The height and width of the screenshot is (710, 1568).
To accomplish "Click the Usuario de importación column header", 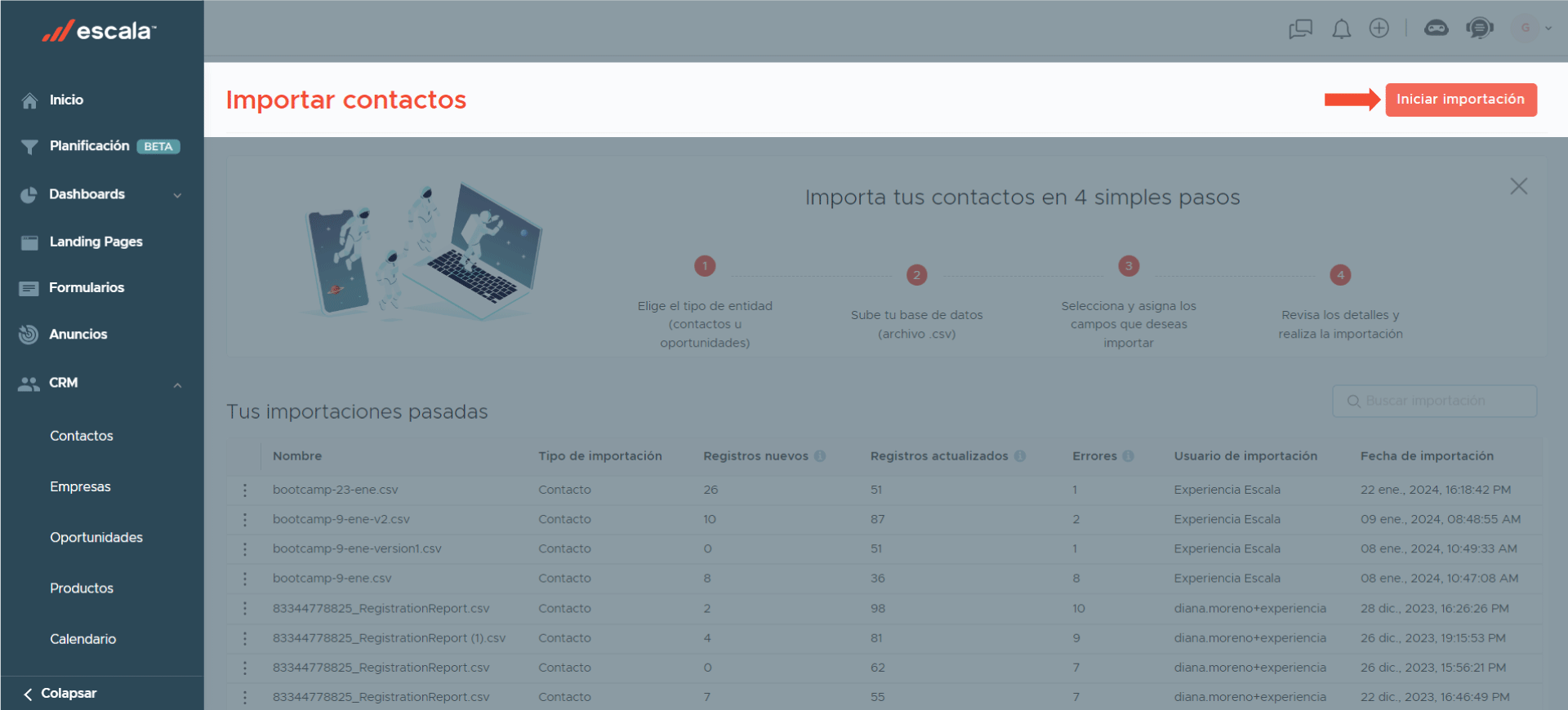I will pos(1245,456).
